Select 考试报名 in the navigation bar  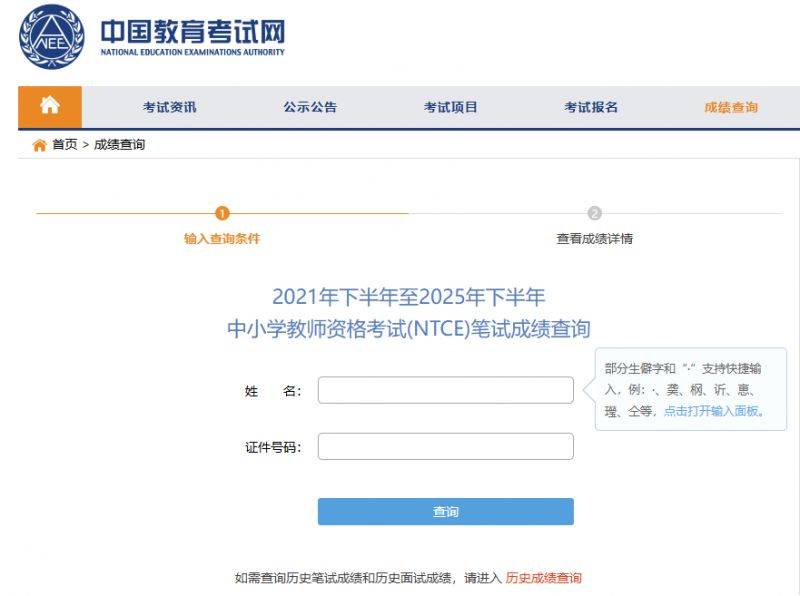click(x=591, y=107)
